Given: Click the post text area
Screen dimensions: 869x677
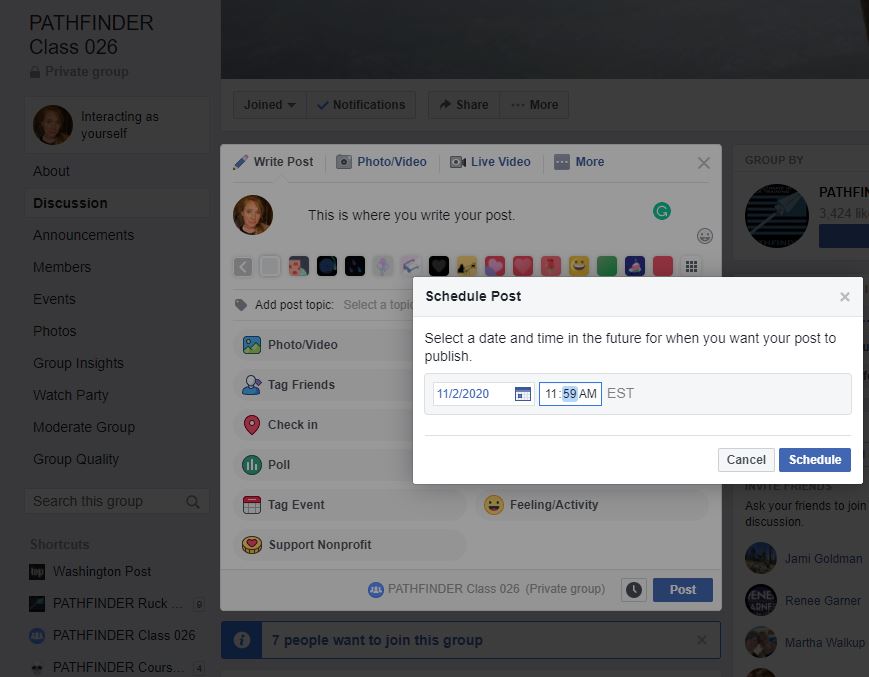Looking at the screenshot, I should tap(411, 216).
